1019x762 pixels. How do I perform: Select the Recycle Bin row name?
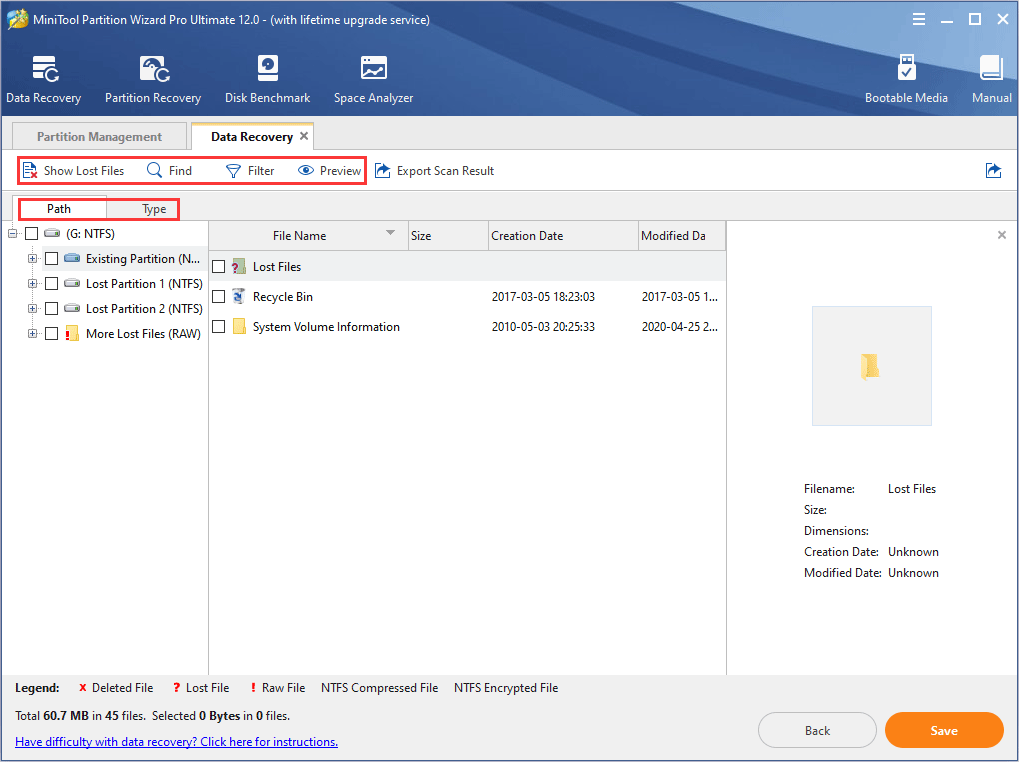tap(283, 297)
